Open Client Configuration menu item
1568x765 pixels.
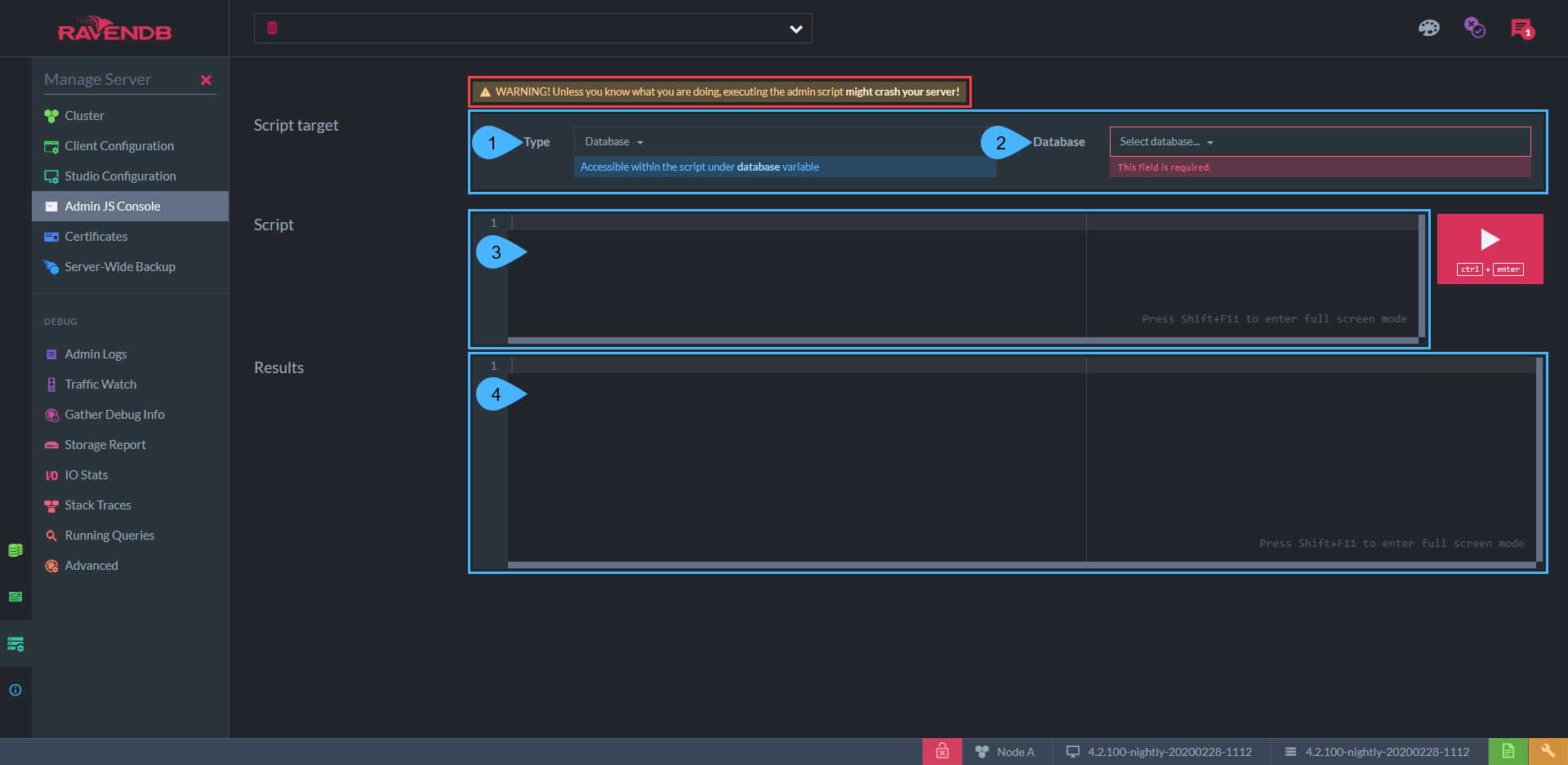pos(130,146)
